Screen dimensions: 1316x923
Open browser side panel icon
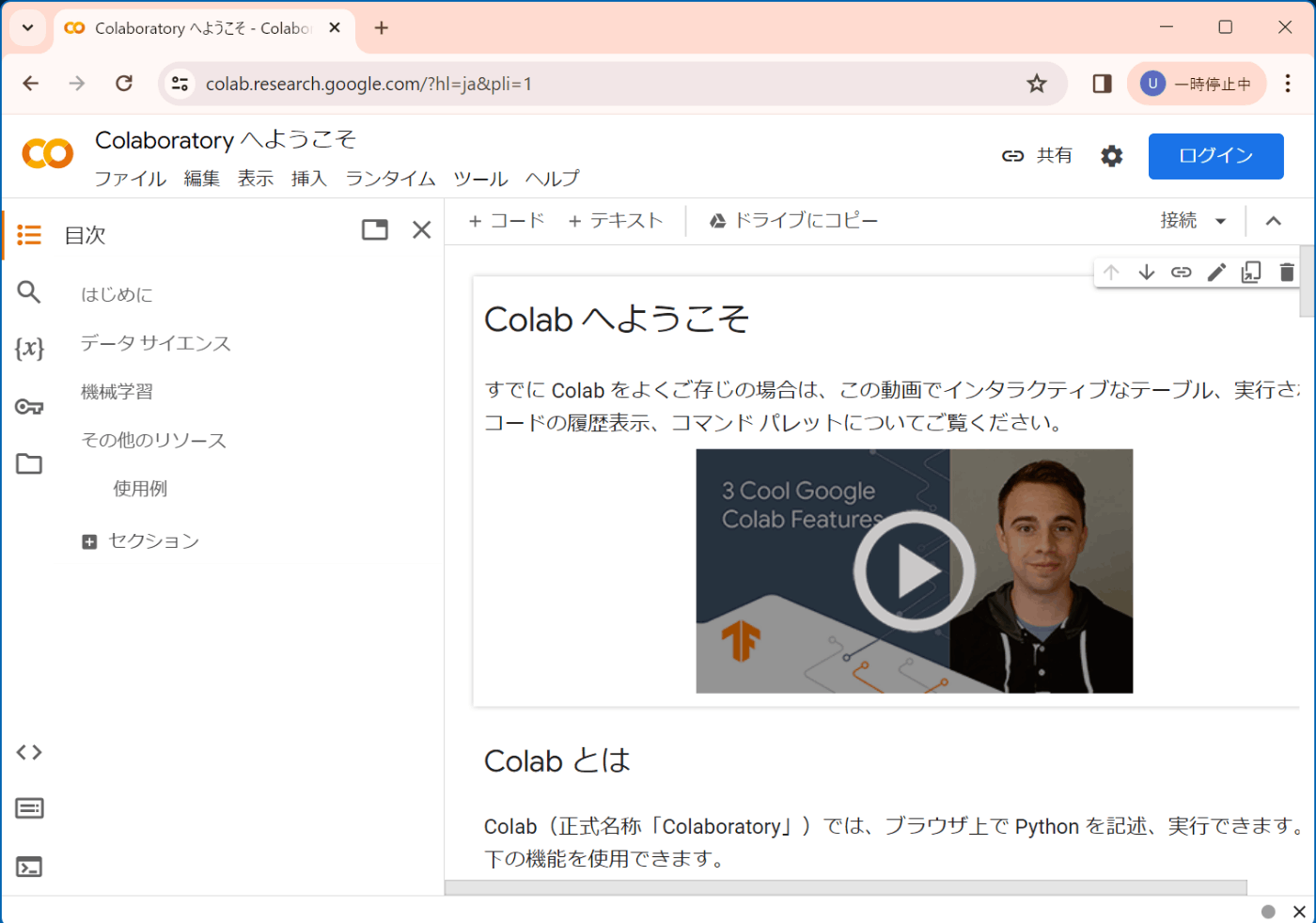tap(1103, 84)
